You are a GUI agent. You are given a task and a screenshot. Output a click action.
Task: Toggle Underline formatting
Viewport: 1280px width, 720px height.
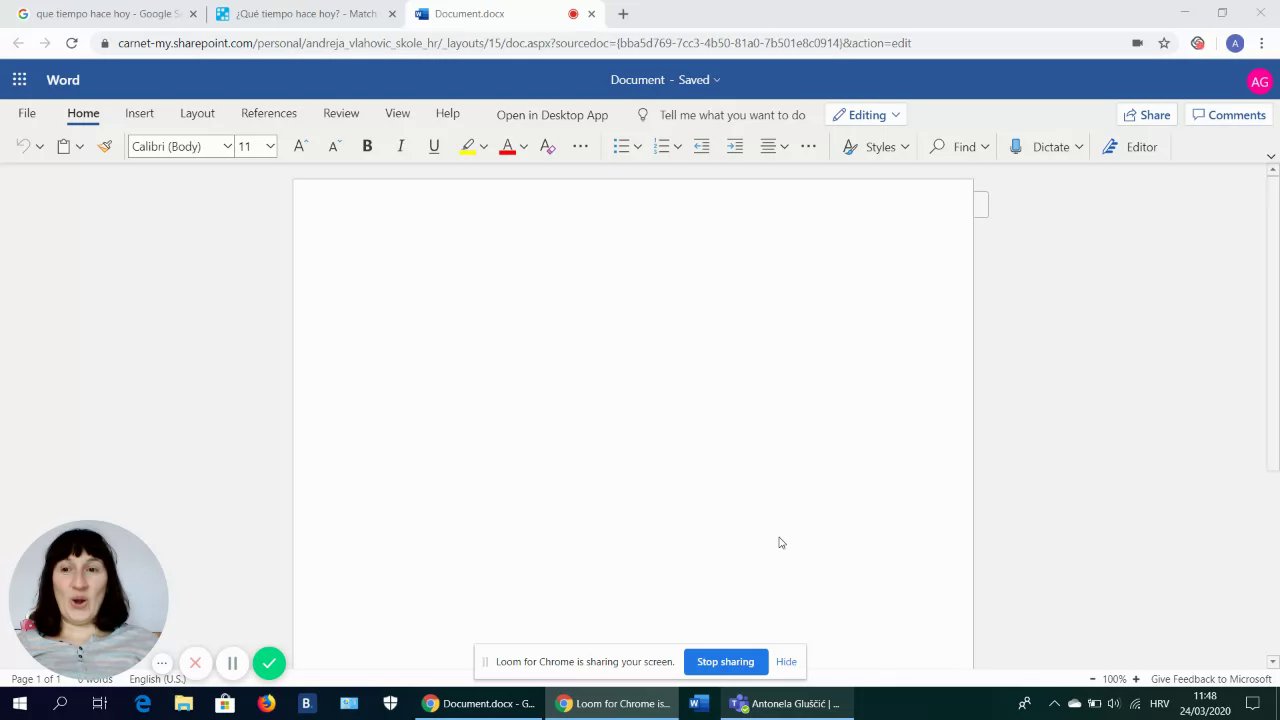click(x=434, y=147)
